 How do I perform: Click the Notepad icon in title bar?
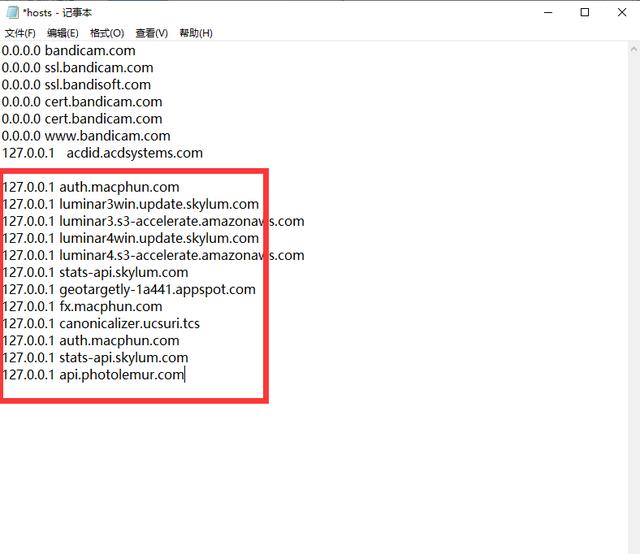point(12,12)
